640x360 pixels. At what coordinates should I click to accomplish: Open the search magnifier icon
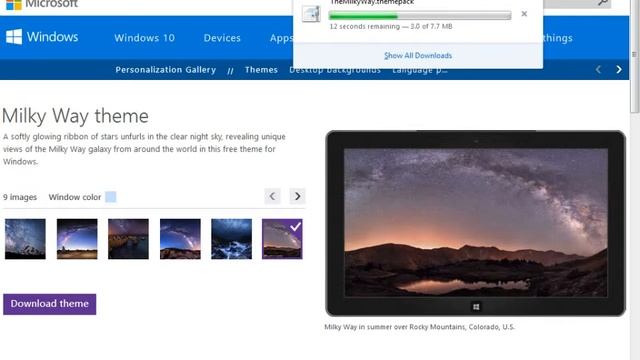pyautogui.click(x=603, y=3)
